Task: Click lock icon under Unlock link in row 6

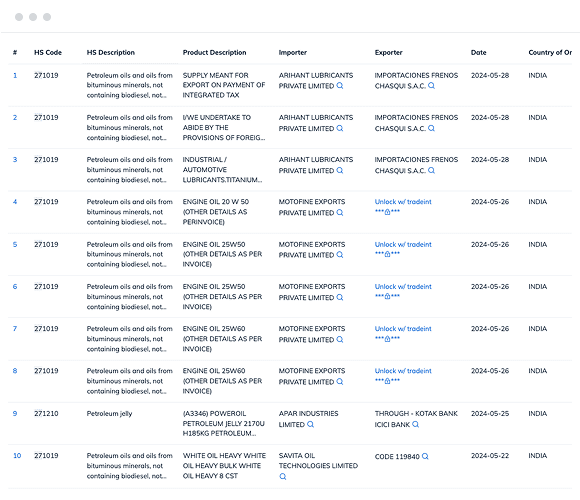Action: pyautogui.click(x=387, y=296)
